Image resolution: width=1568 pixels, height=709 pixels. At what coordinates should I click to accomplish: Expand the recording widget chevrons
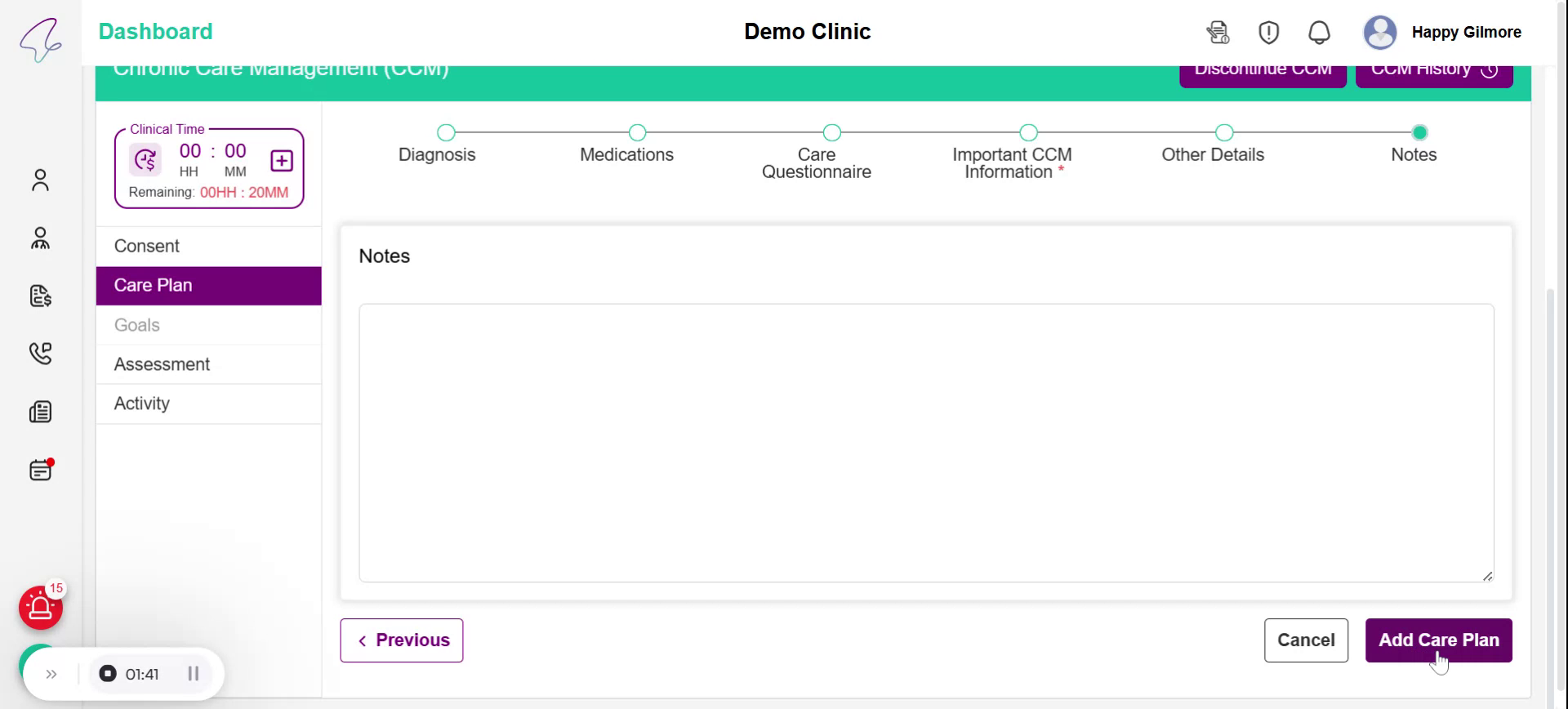[51, 674]
